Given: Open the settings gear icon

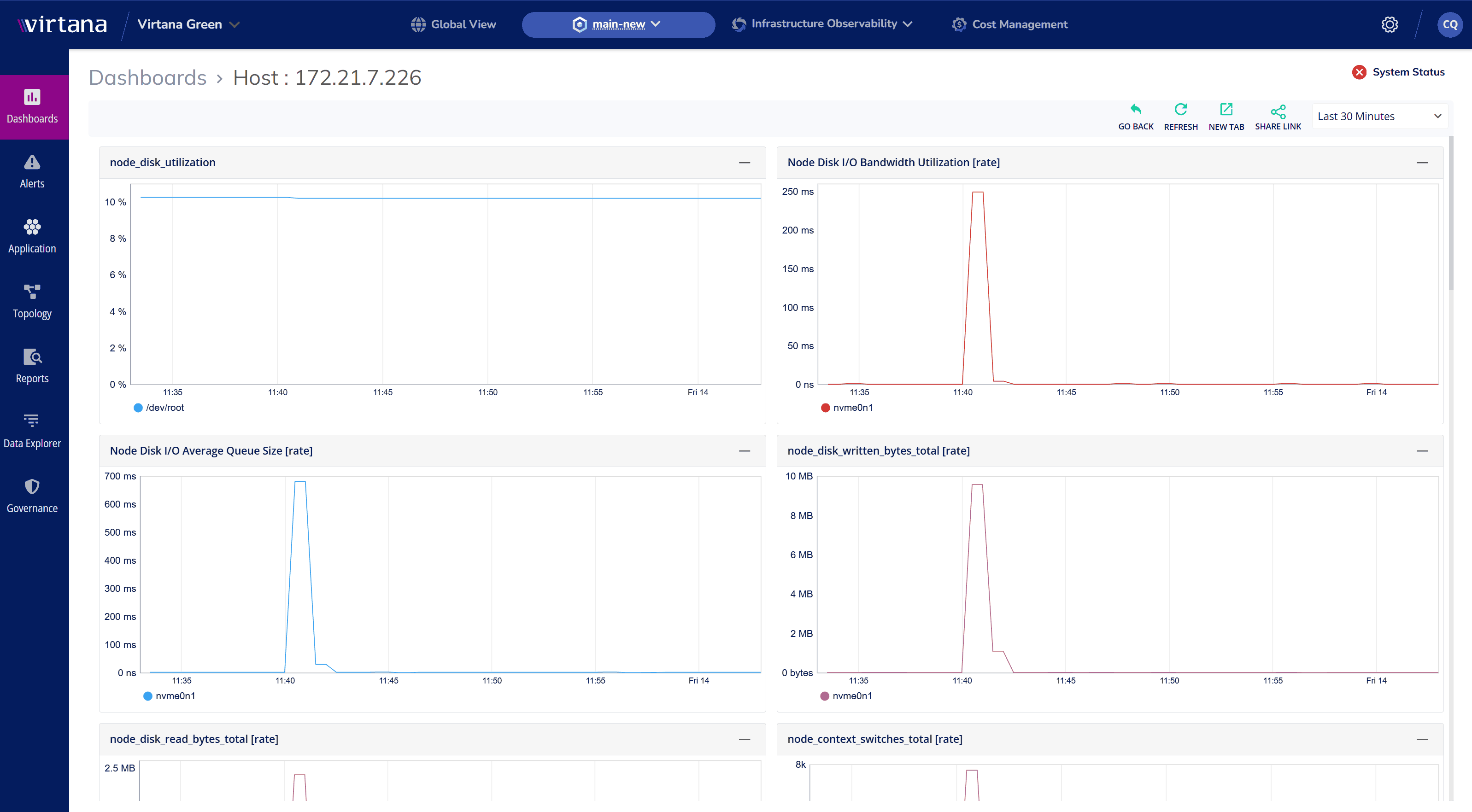Looking at the screenshot, I should [1389, 24].
